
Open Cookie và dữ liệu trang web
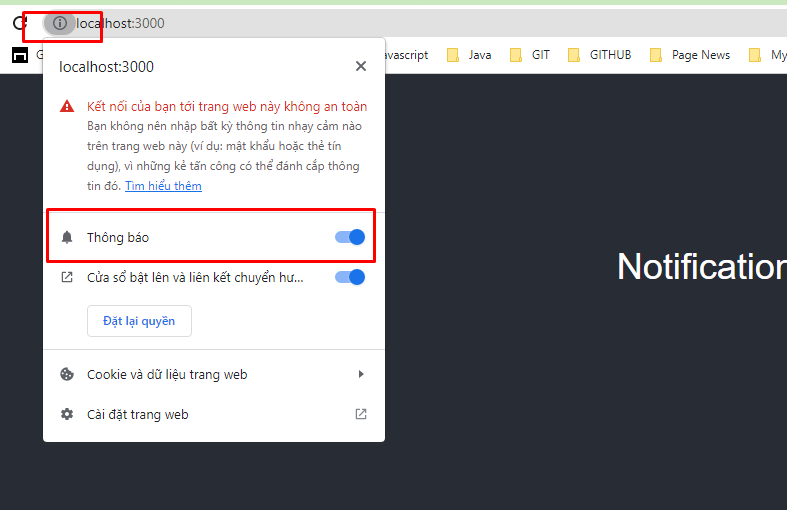pyautogui.click(x=214, y=374)
